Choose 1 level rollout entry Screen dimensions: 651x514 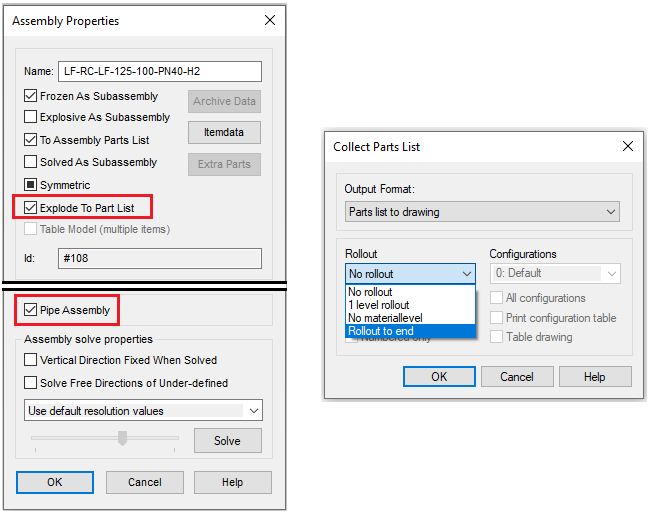pyautogui.click(x=378, y=305)
